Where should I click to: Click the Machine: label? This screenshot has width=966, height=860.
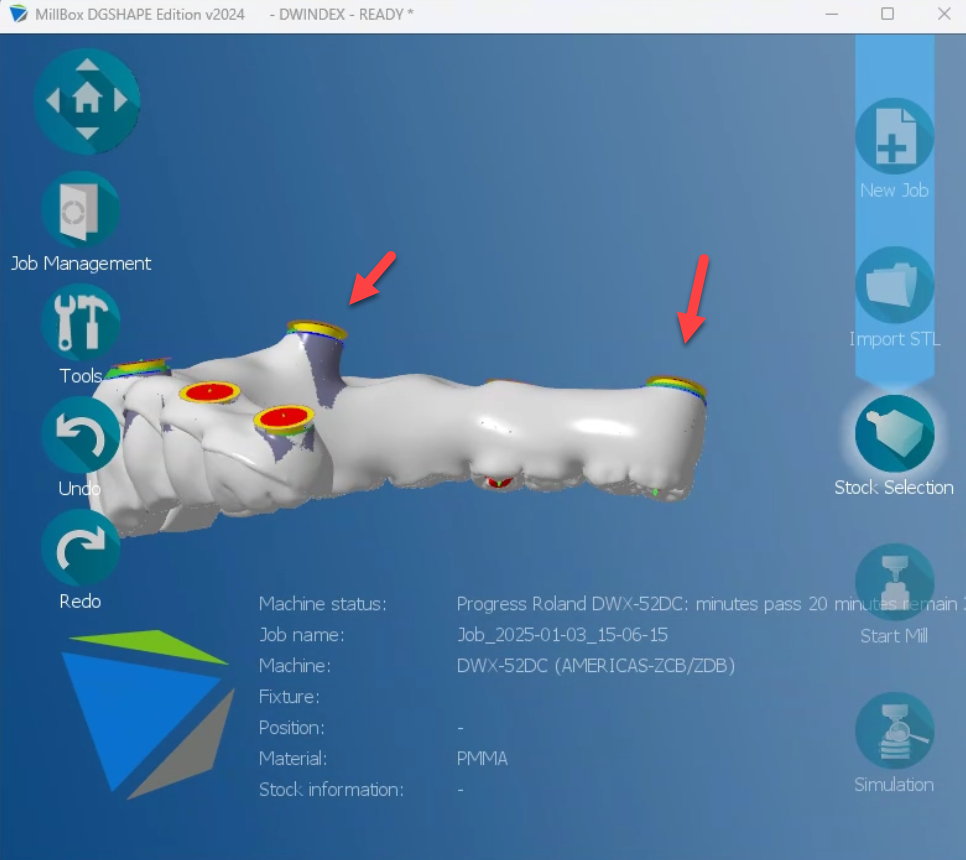pyautogui.click(x=294, y=665)
